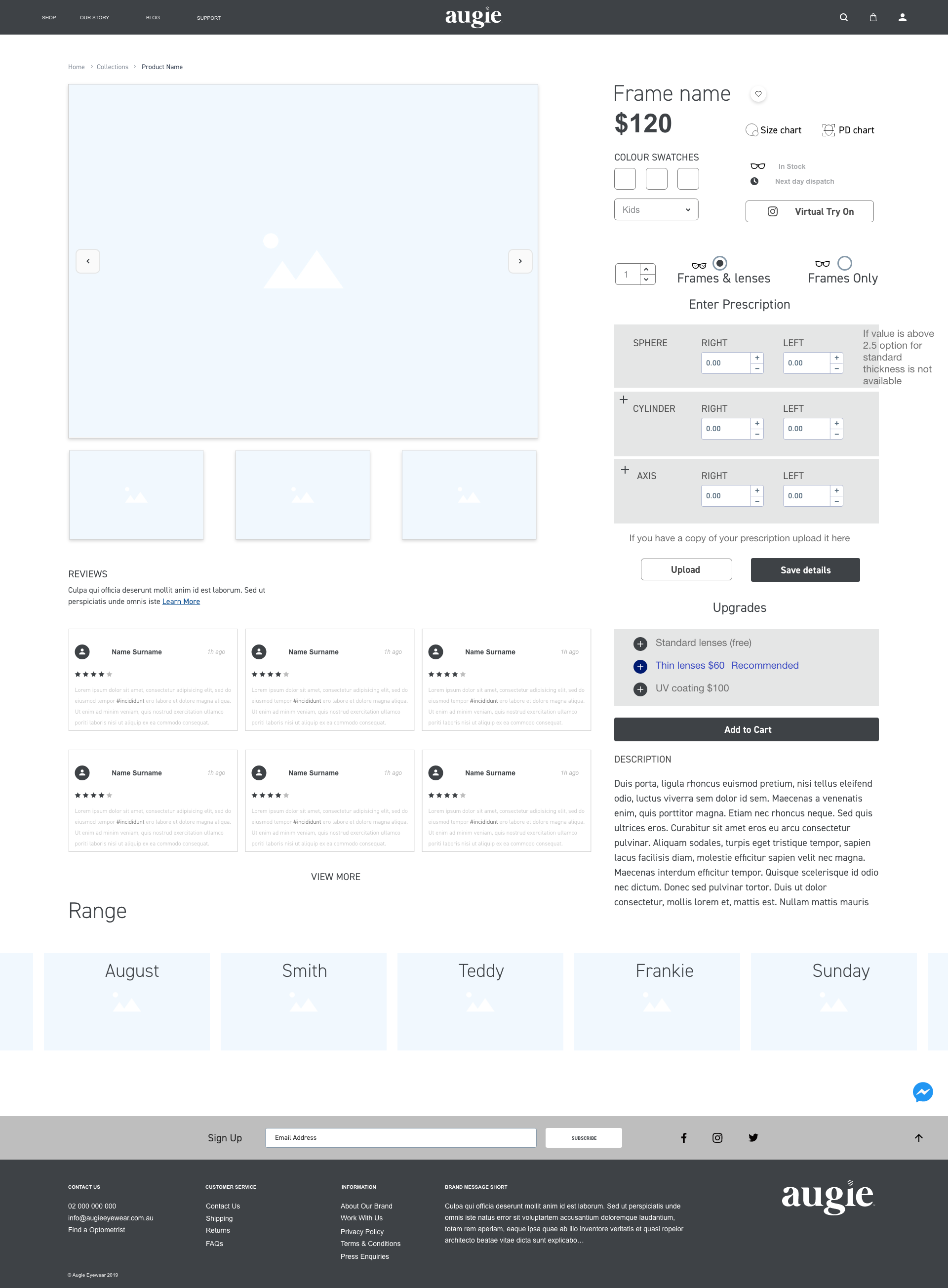This screenshot has width=948, height=1288.
Task: Open the Our Story menu item
Action: pos(94,18)
